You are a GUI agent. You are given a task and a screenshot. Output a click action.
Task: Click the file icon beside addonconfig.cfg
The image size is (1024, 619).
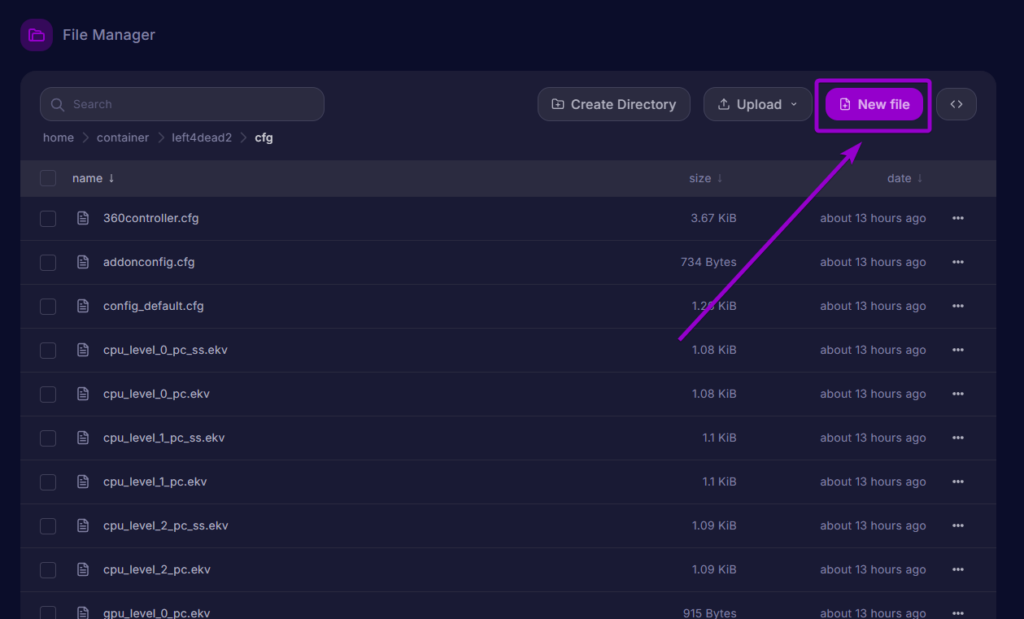pos(82,262)
